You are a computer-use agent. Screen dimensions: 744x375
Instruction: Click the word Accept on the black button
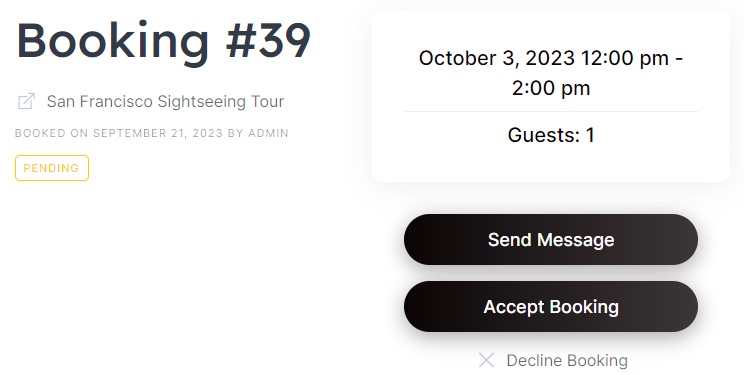(514, 307)
